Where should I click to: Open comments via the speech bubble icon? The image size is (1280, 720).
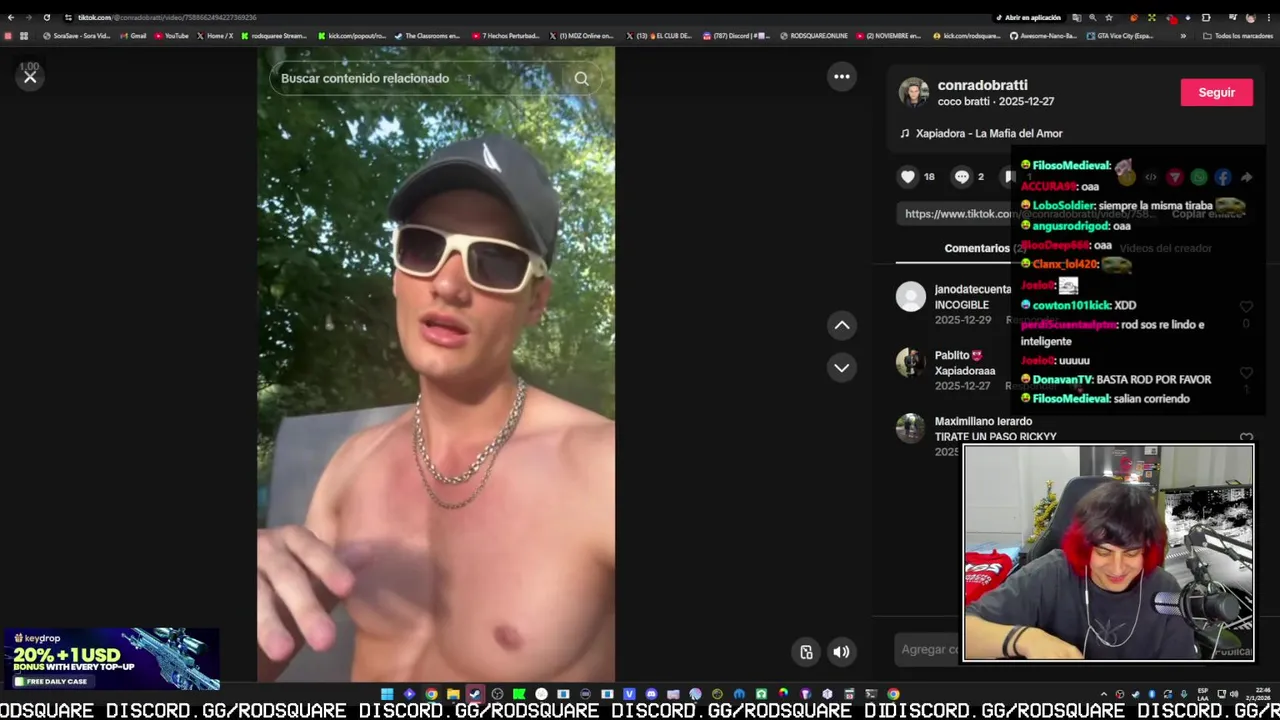point(961,177)
